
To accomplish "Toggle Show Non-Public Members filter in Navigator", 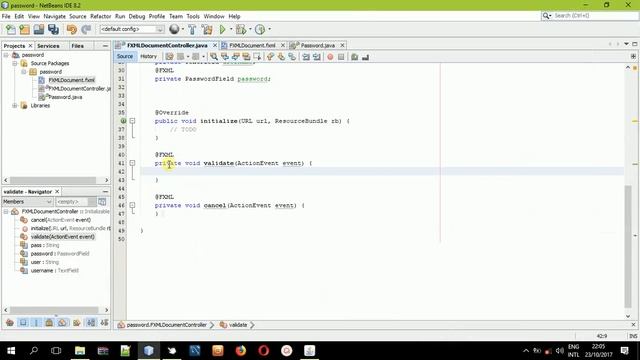I will pyautogui.click(x=49, y=322).
